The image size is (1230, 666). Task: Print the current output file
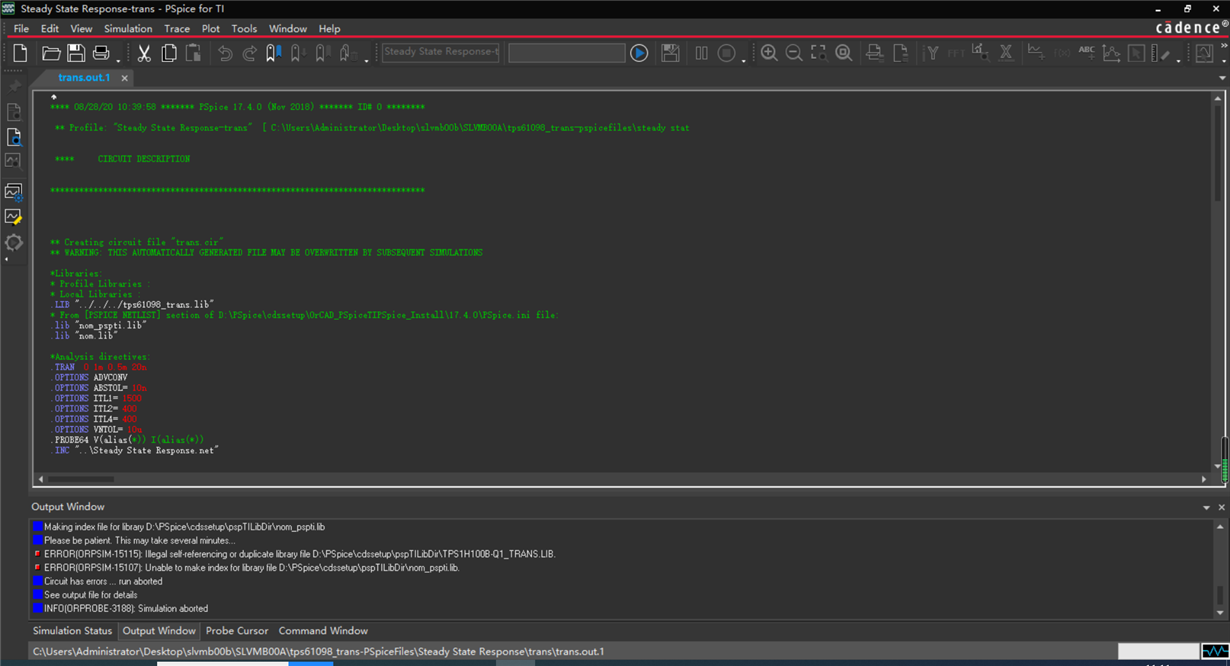[101, 53]
